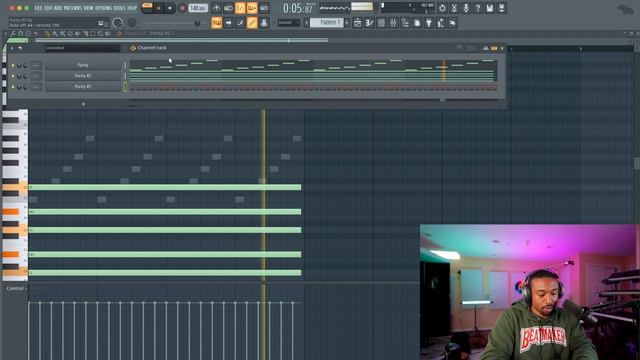Screen dimensions: 640x360
Task: Toggle wait for input before recording
Action: [x=228, y=8]
